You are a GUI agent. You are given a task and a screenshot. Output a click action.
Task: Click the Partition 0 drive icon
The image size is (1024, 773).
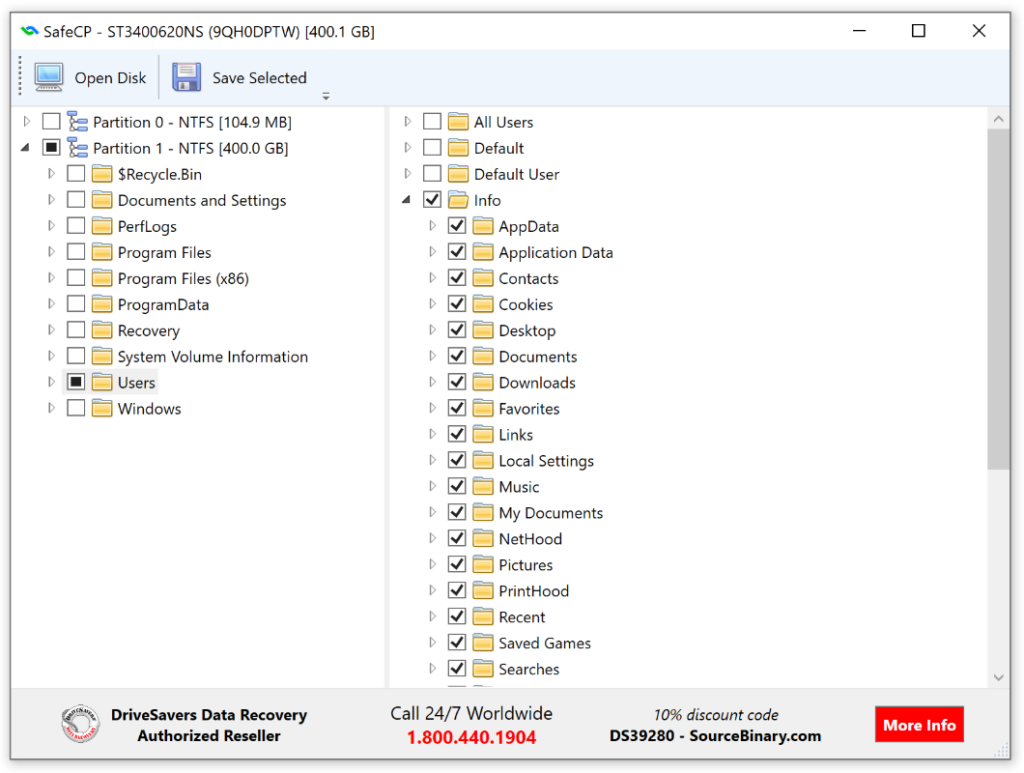[x=78, y=122]
